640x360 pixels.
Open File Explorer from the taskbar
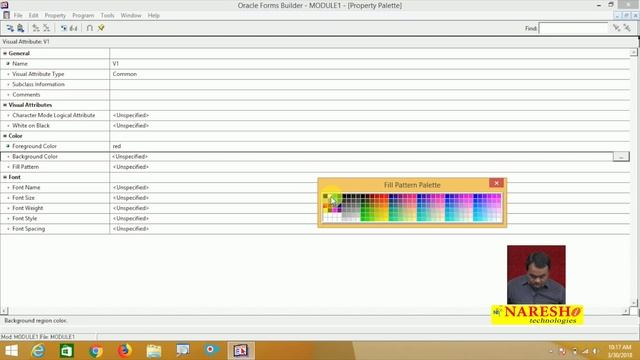(x=153, y=351)
